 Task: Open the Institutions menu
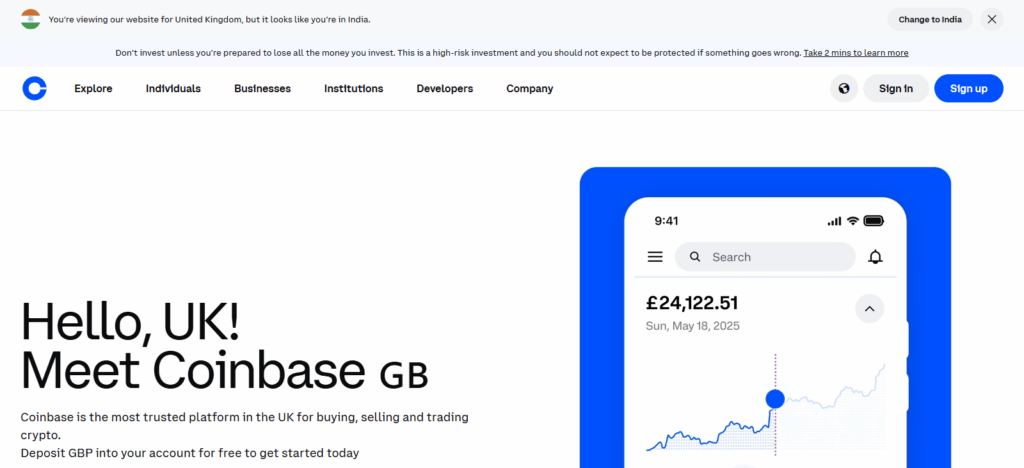coord(353,89)
